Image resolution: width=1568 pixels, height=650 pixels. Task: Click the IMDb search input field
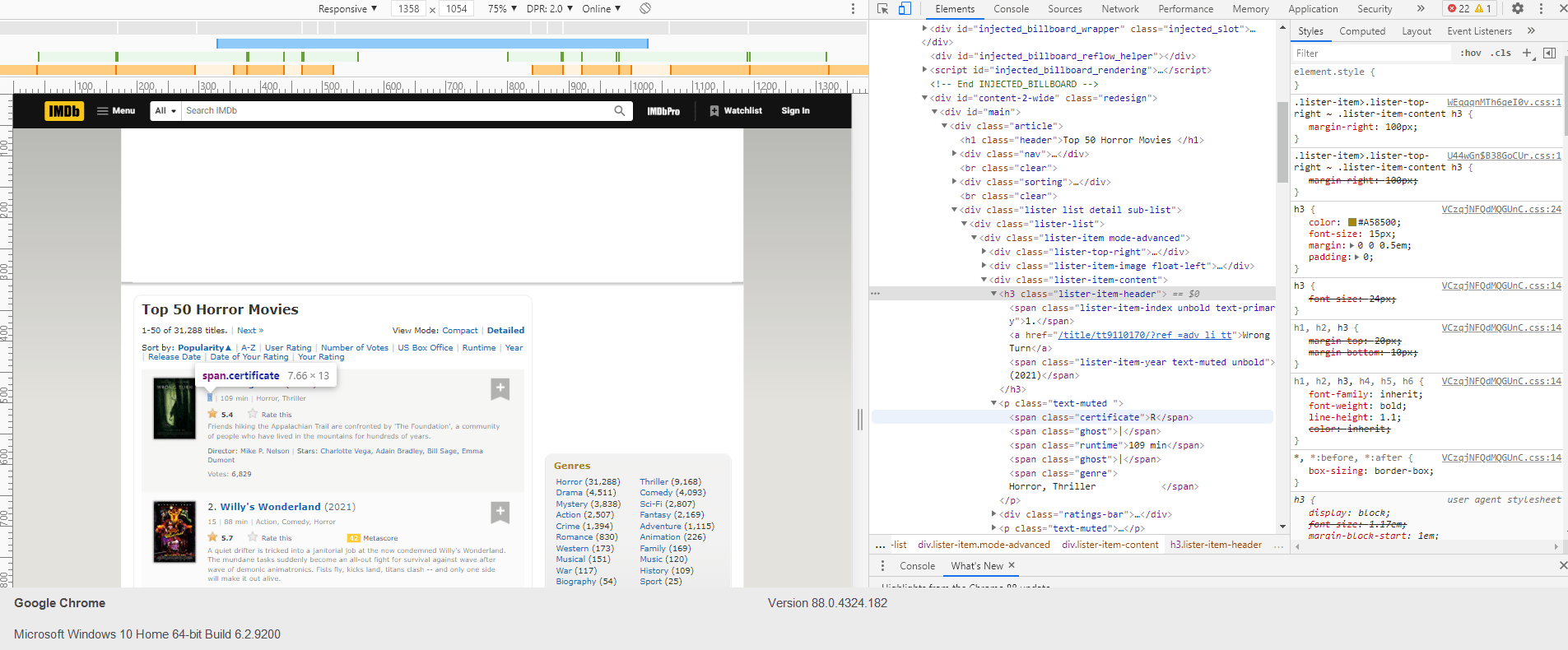tap(397, 111)
